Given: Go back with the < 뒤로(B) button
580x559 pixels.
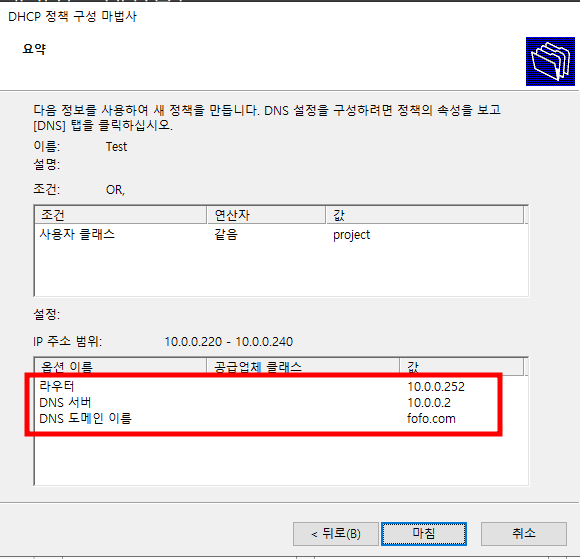Looking at the screenshot, I should (336, 533).
